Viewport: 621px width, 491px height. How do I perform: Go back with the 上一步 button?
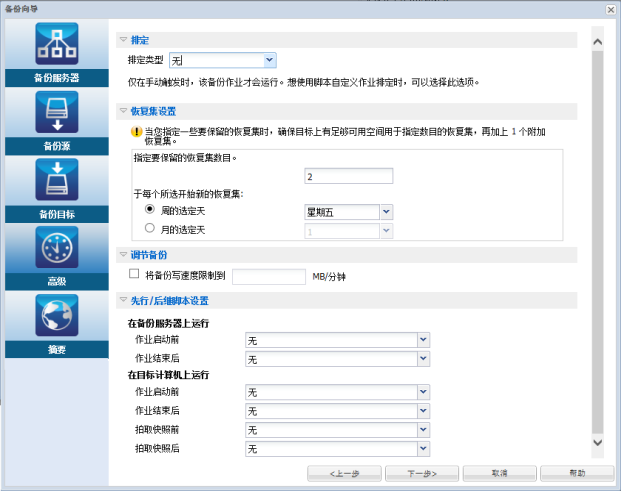(343, 472)
